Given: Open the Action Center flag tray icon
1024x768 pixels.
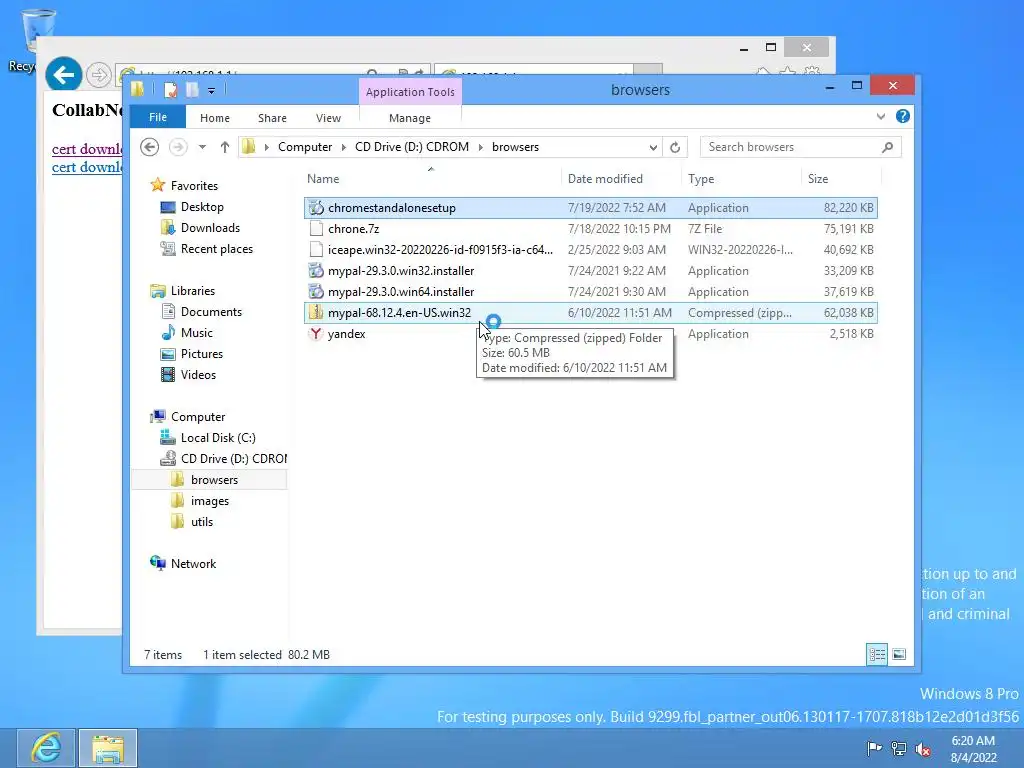Looking at the screenshot, I should (874, 748).
